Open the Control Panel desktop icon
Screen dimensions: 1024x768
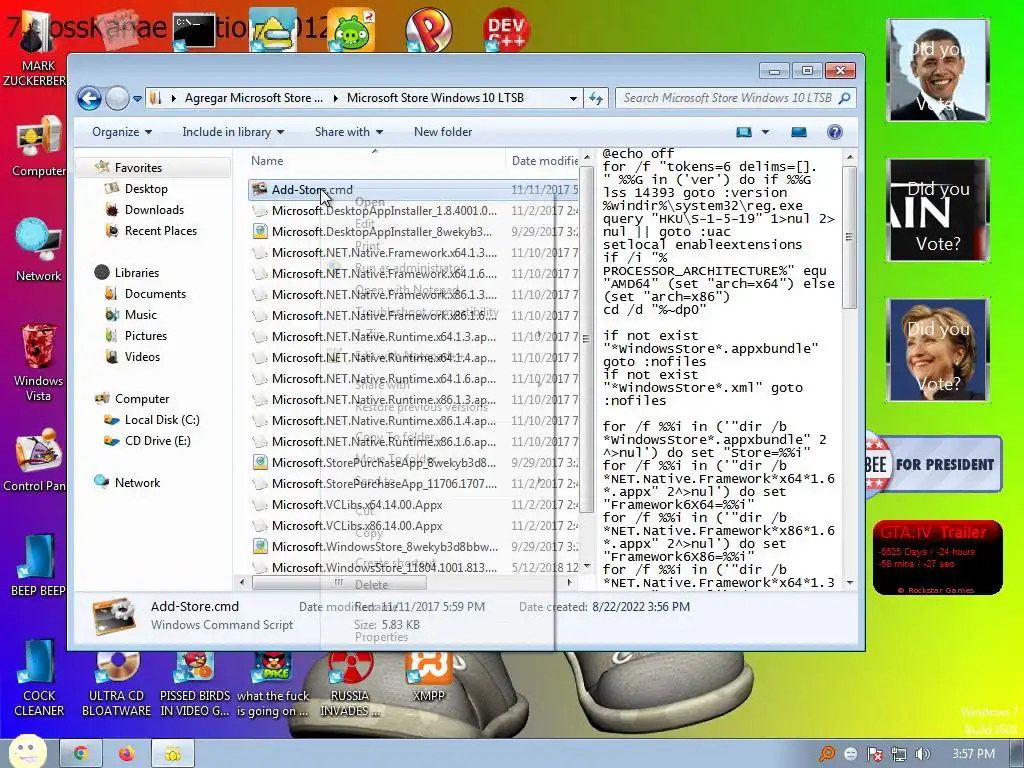[36, 461]
